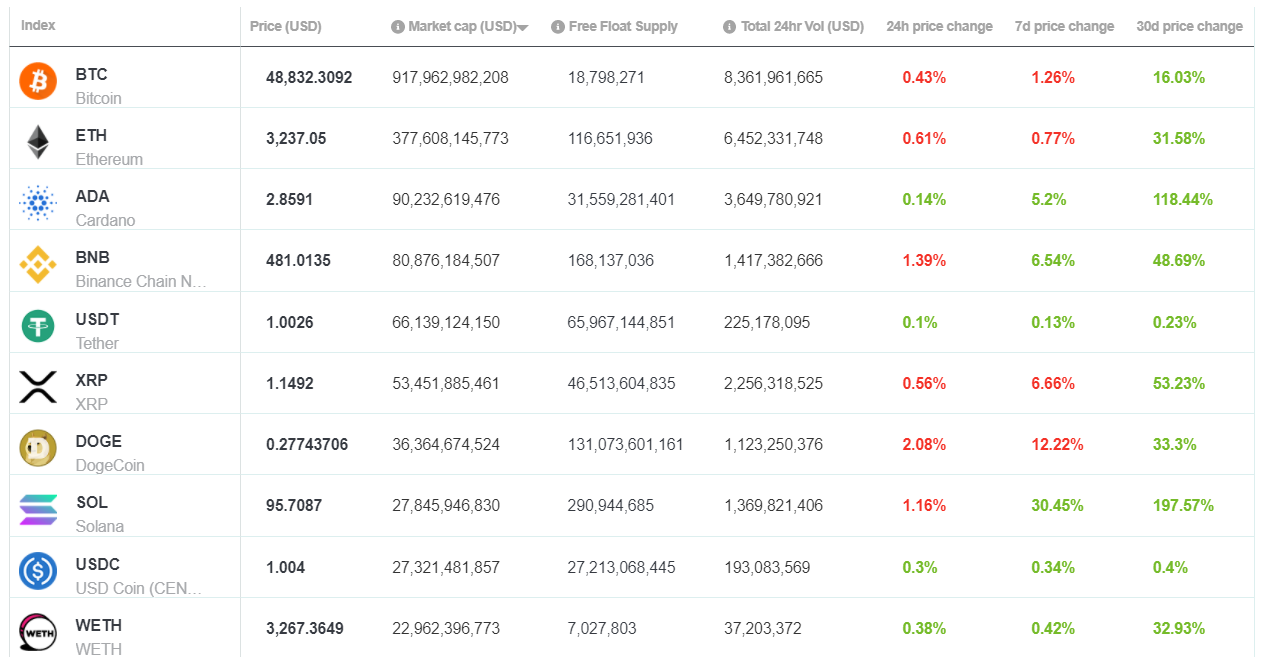Open the ETH ticker link

click(x=91, y=135)
